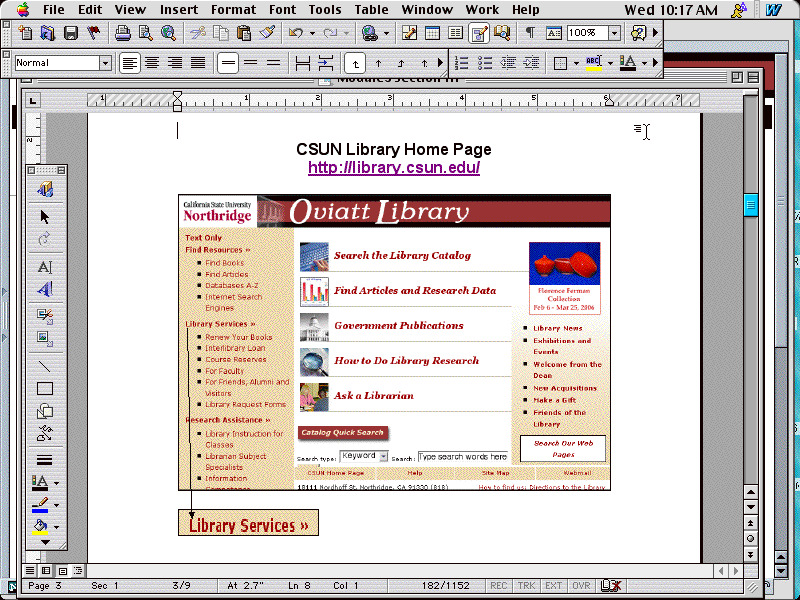Open the Borders dropdown arrow
Image resolution: width=800 pixels, height=600 pixels.
[576, 63]
